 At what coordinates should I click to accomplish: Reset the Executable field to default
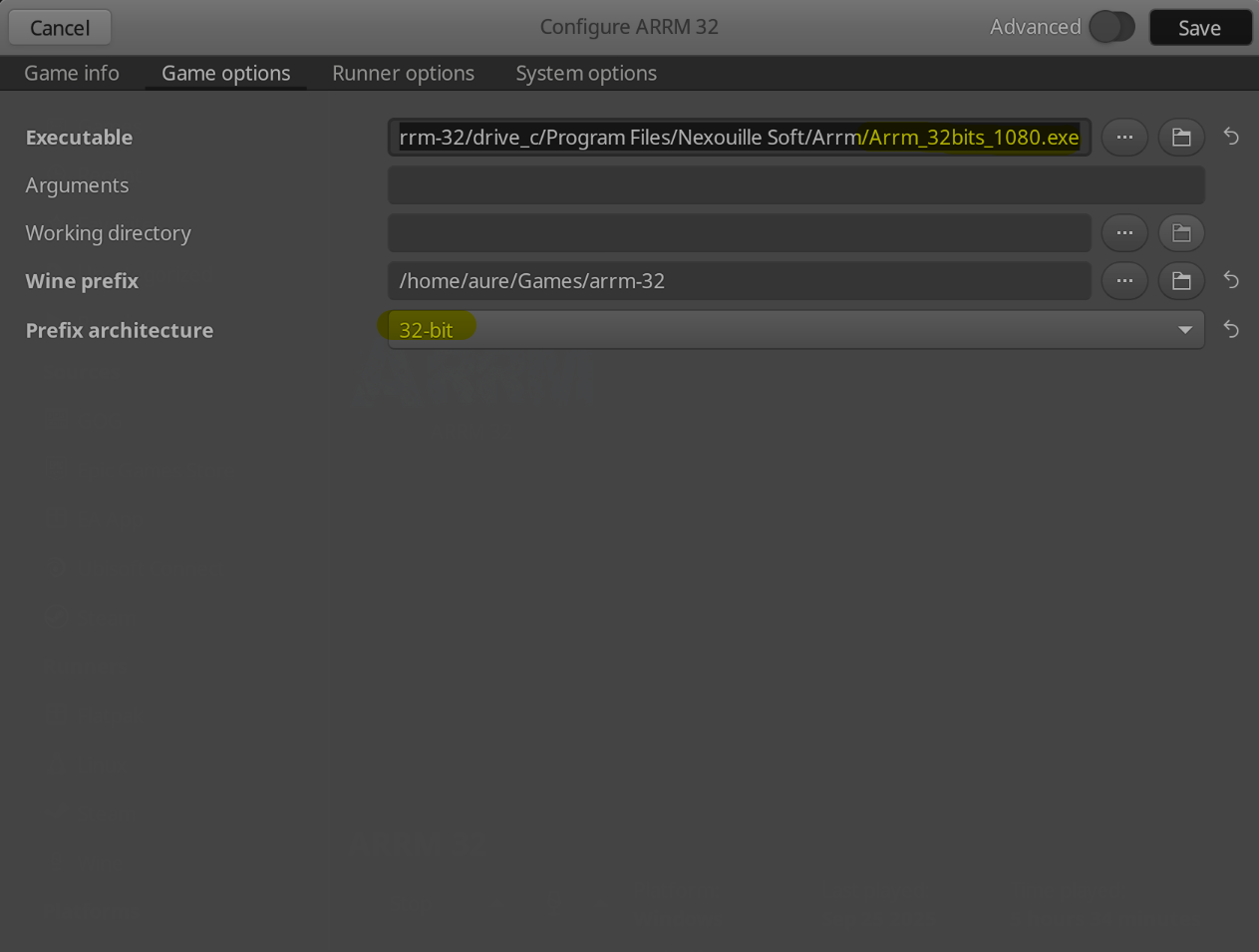[x=1231, y=137]
